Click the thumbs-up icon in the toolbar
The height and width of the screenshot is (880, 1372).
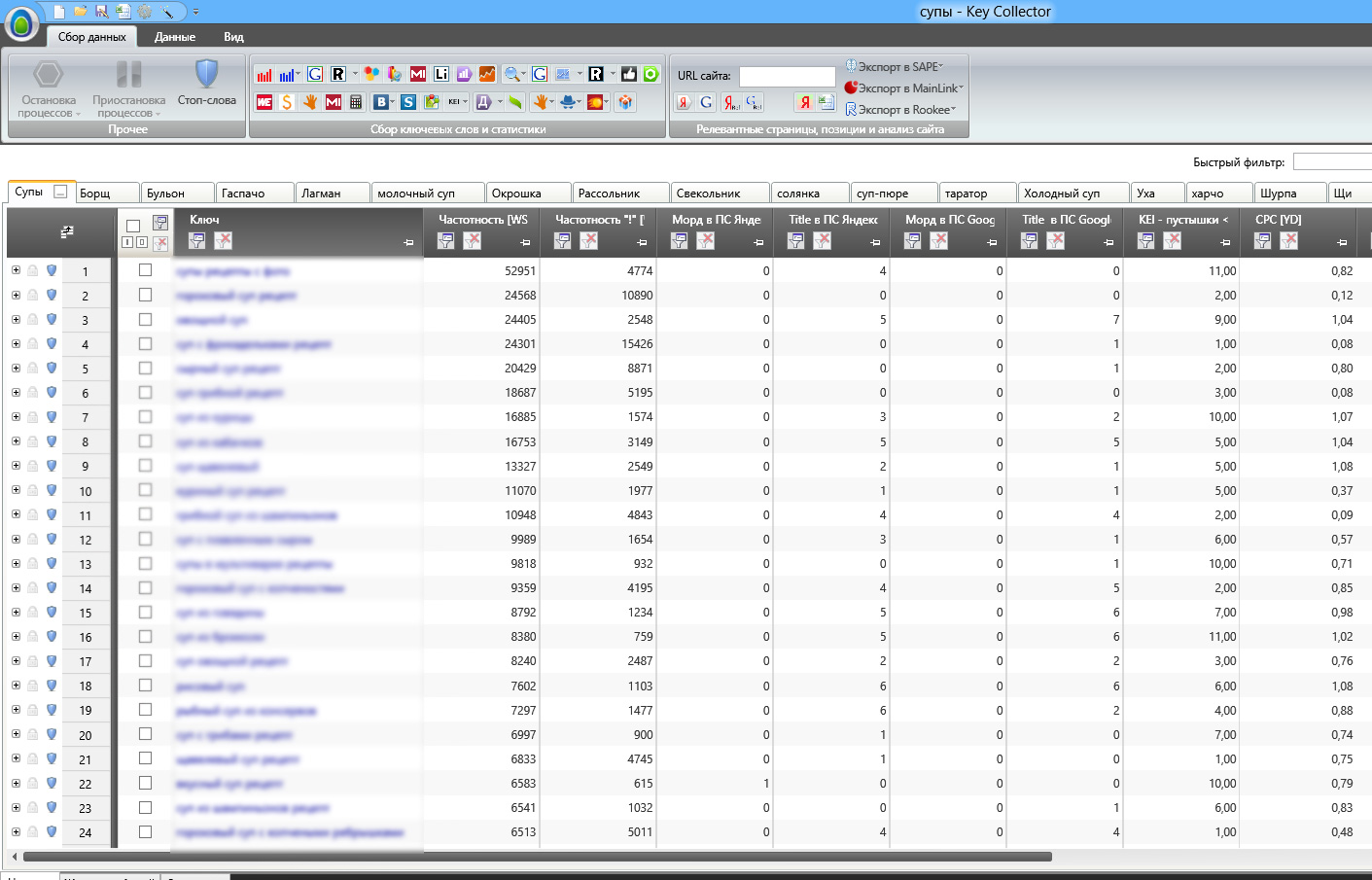(629, 74)
